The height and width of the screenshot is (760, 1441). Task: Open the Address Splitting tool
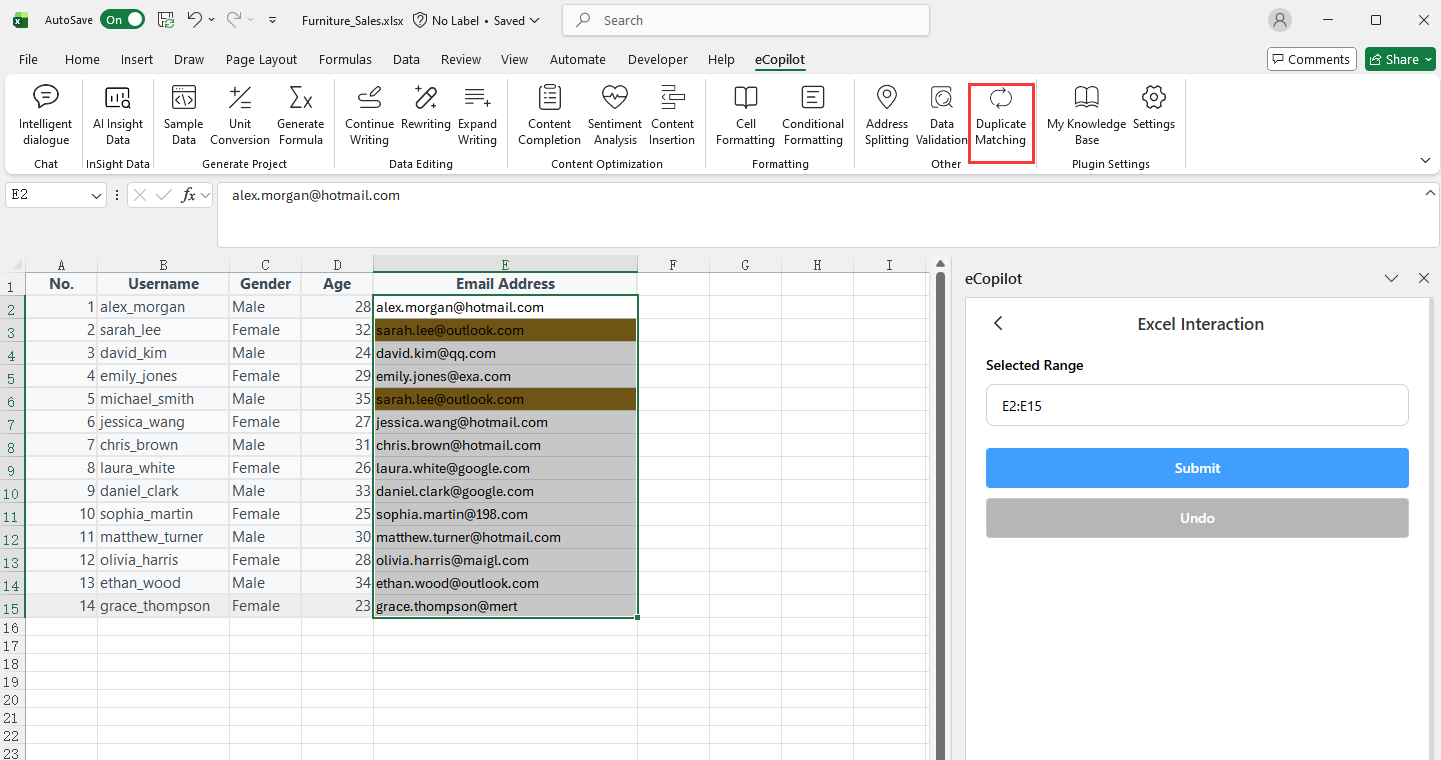(886, 115)
